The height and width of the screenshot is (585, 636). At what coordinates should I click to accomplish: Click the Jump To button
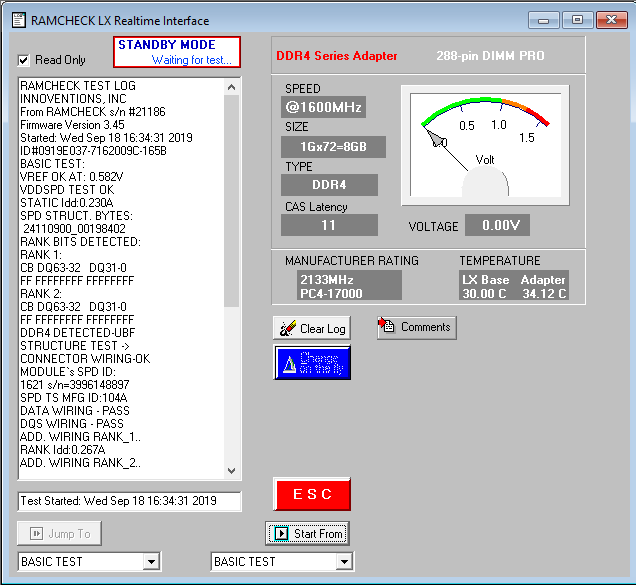click(59, 533)
